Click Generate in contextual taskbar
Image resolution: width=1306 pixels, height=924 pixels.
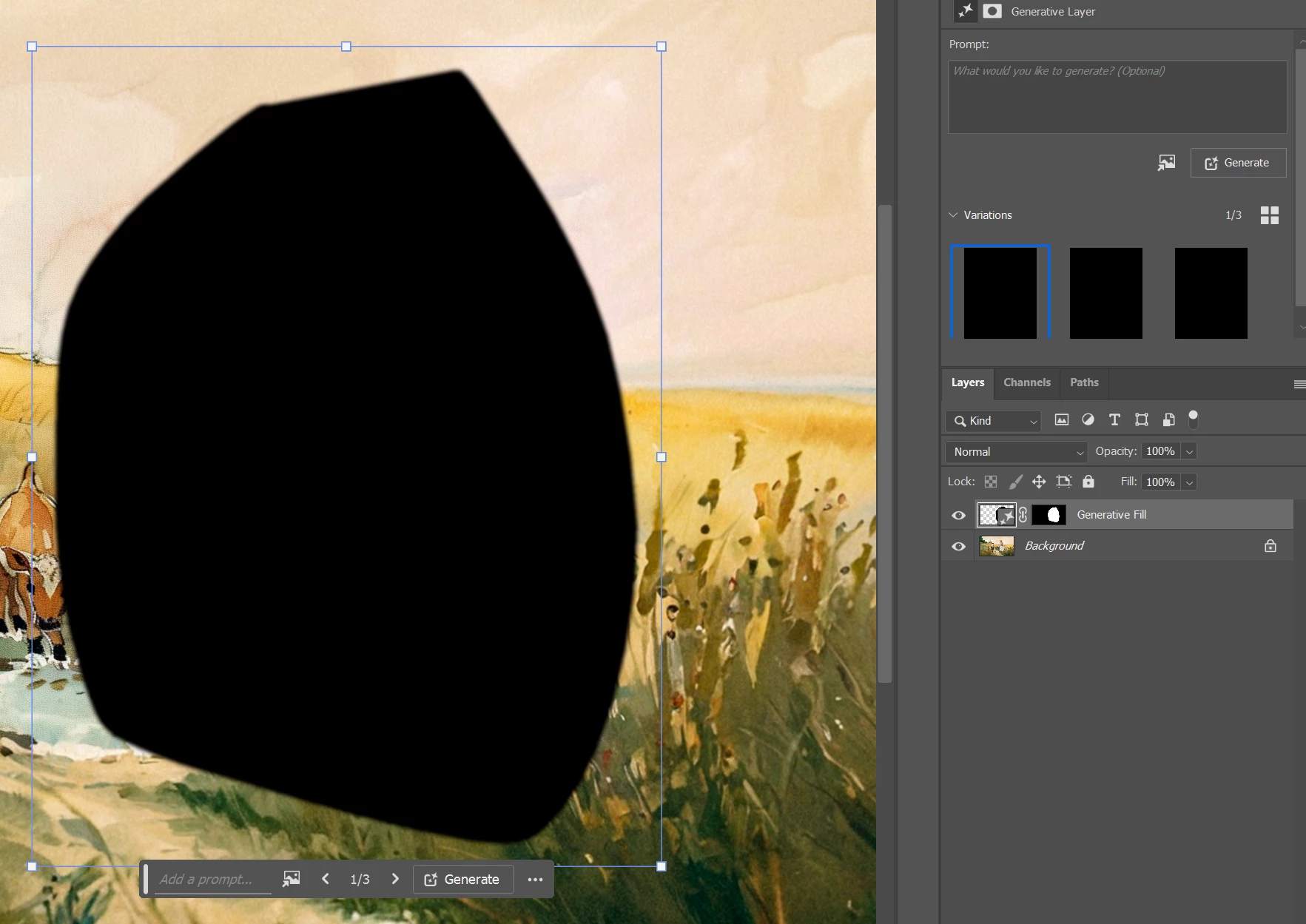[x=462, y=879]
